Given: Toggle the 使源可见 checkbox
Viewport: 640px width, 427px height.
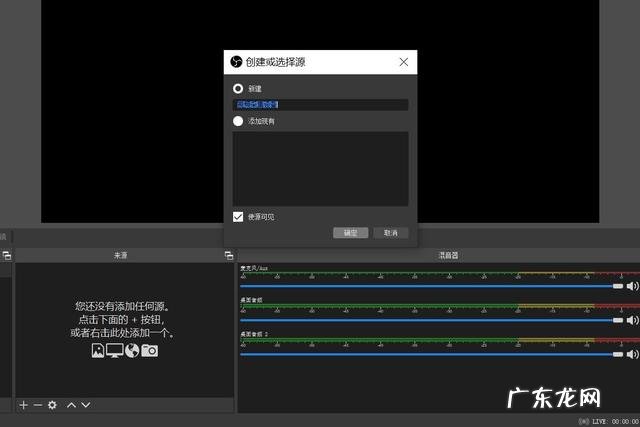Looking at the screenshot, I should coord(238,216).
